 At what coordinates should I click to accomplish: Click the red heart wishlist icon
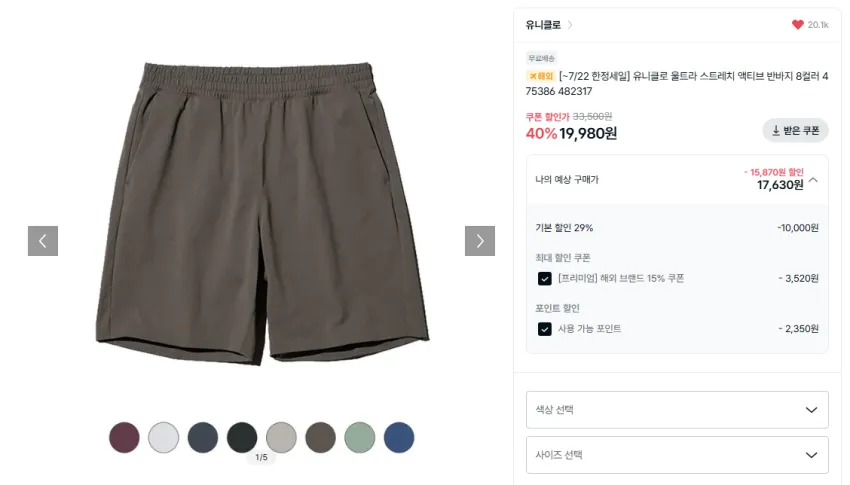[797, 24]
